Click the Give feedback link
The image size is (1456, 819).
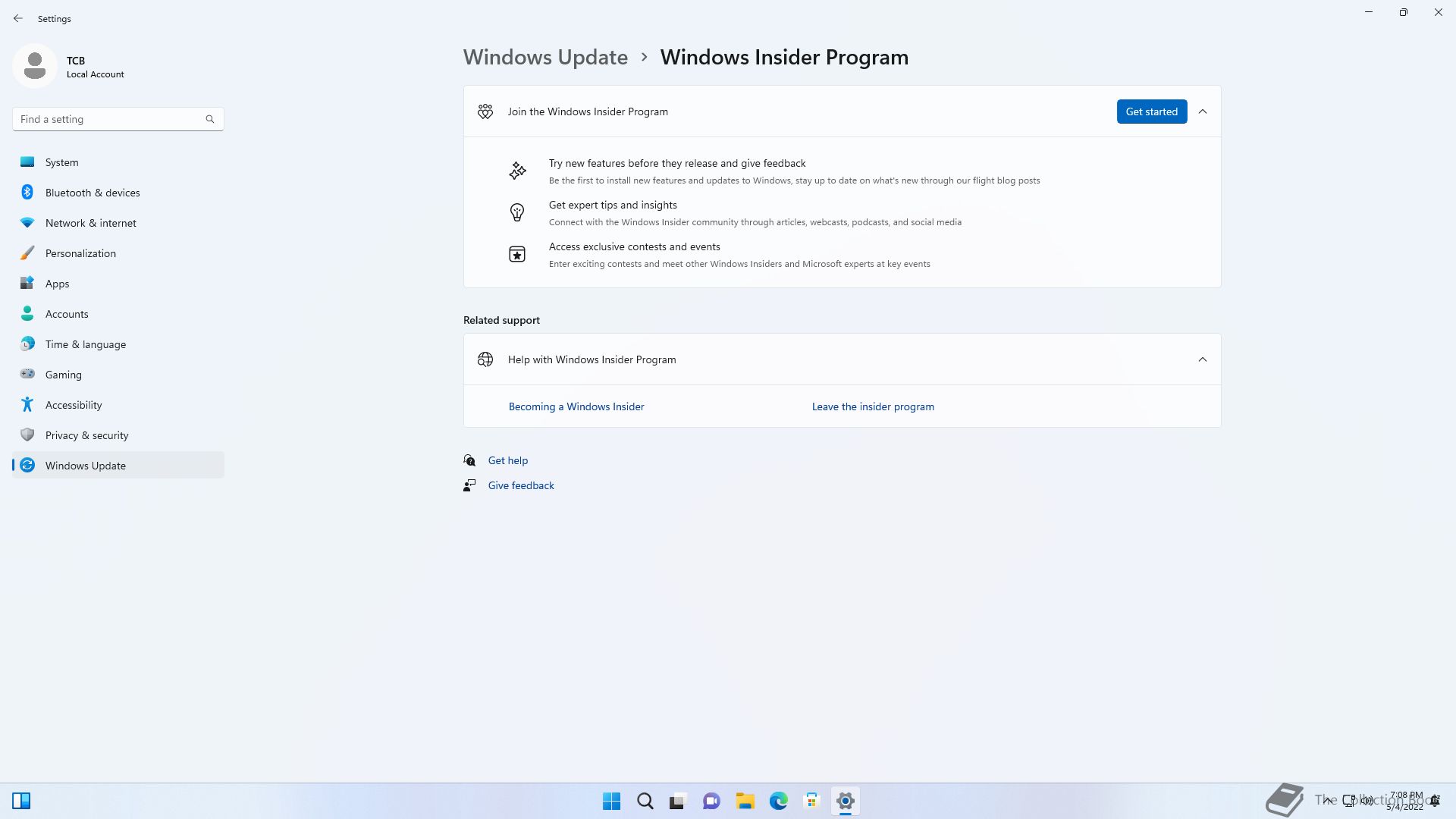(521, 485)
